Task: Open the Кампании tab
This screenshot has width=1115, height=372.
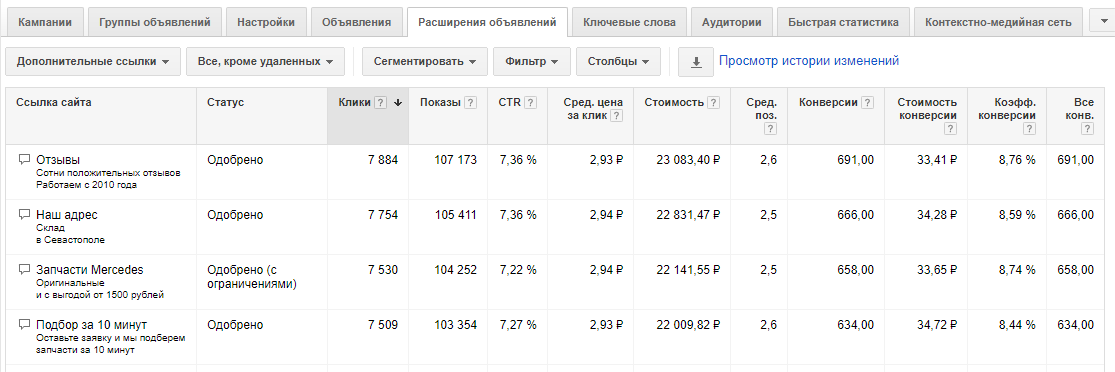Action: click(45, 22)
